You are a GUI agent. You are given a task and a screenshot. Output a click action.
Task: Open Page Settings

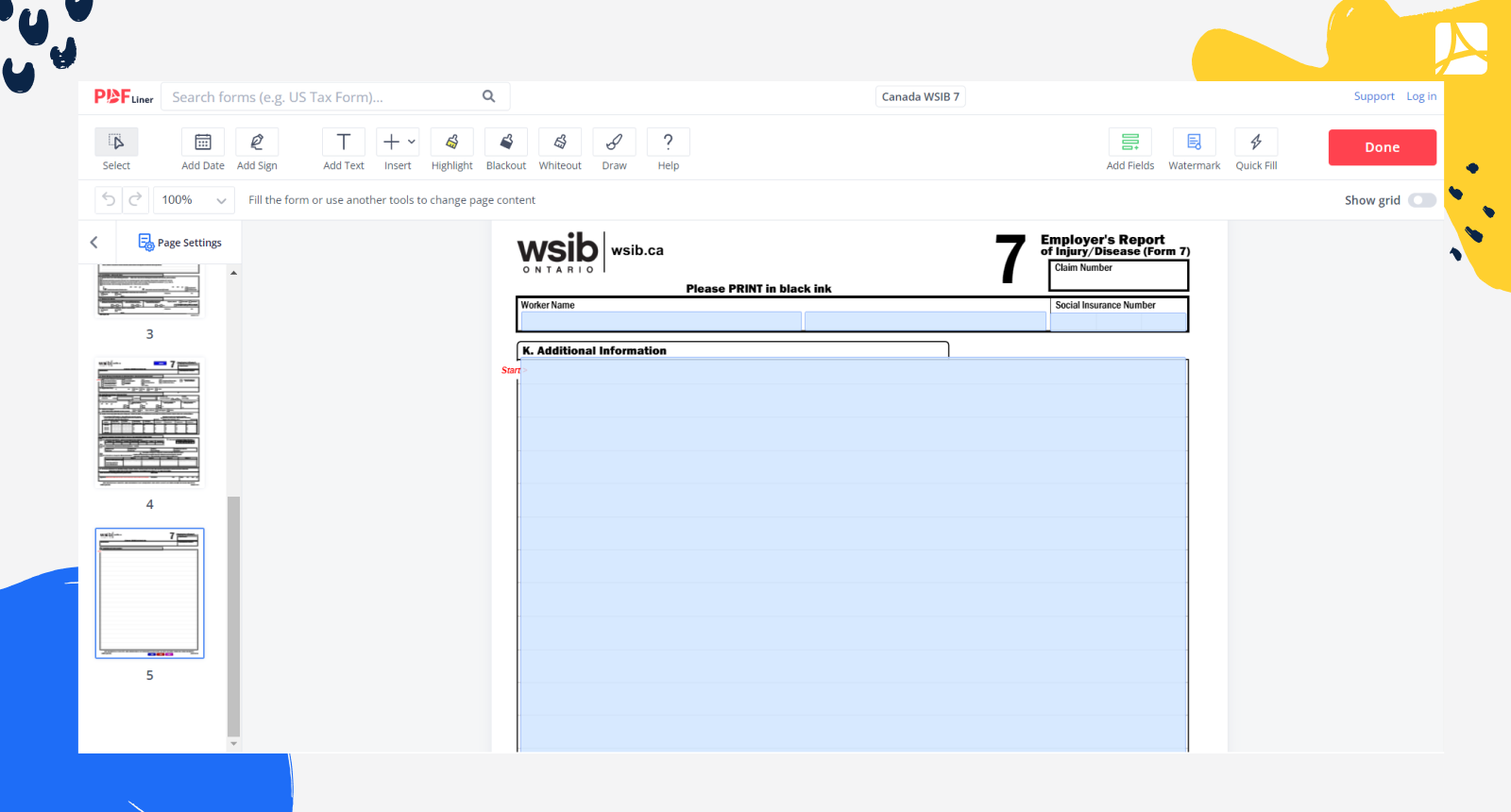pyautogui.click(x=179, y=243)
